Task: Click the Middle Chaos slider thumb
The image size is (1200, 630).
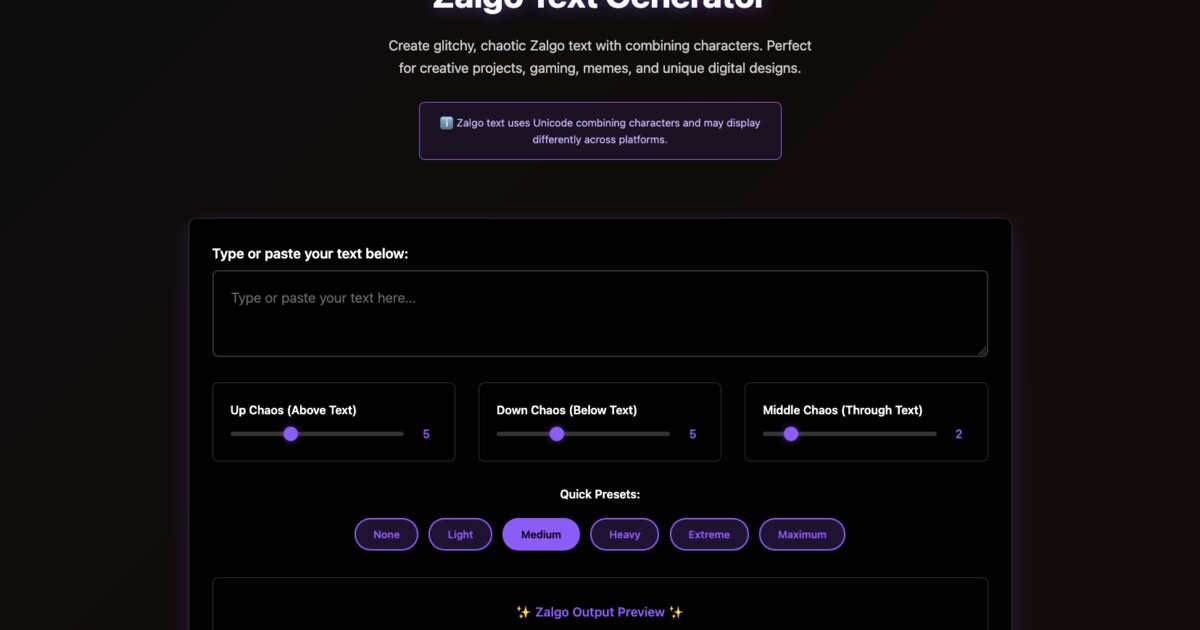Action: point(791,434)
